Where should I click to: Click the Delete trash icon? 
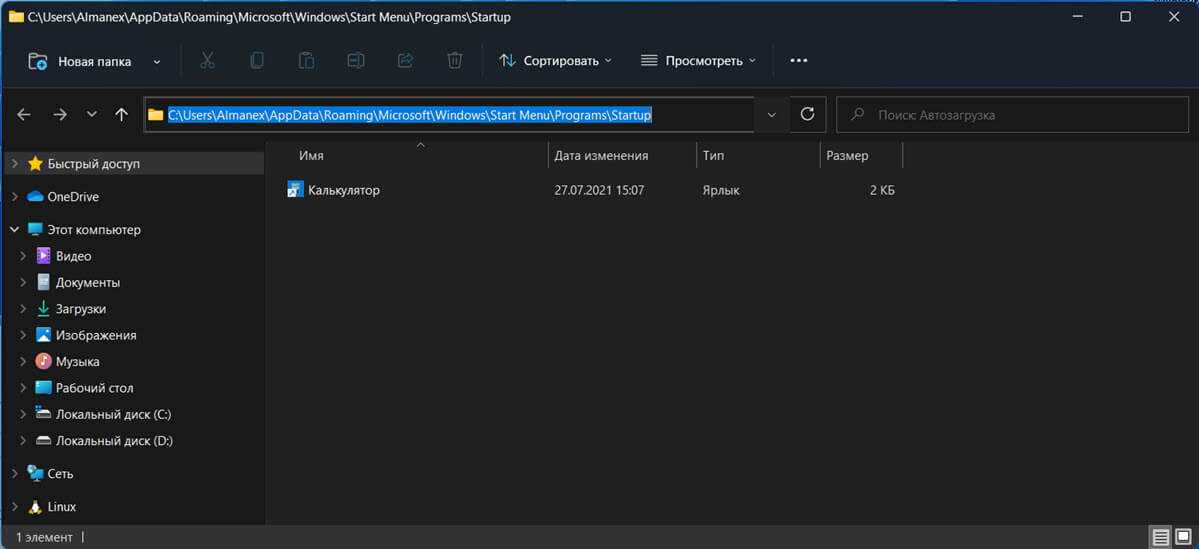coord(454,61)
